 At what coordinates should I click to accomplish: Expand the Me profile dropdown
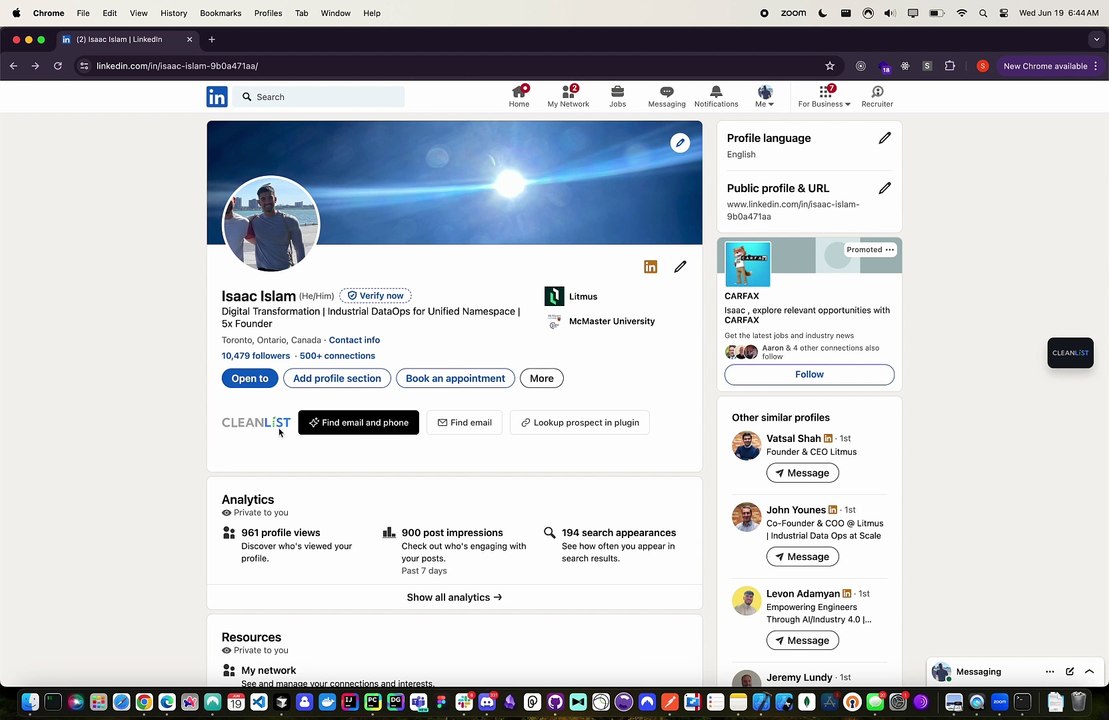point(765,96)
